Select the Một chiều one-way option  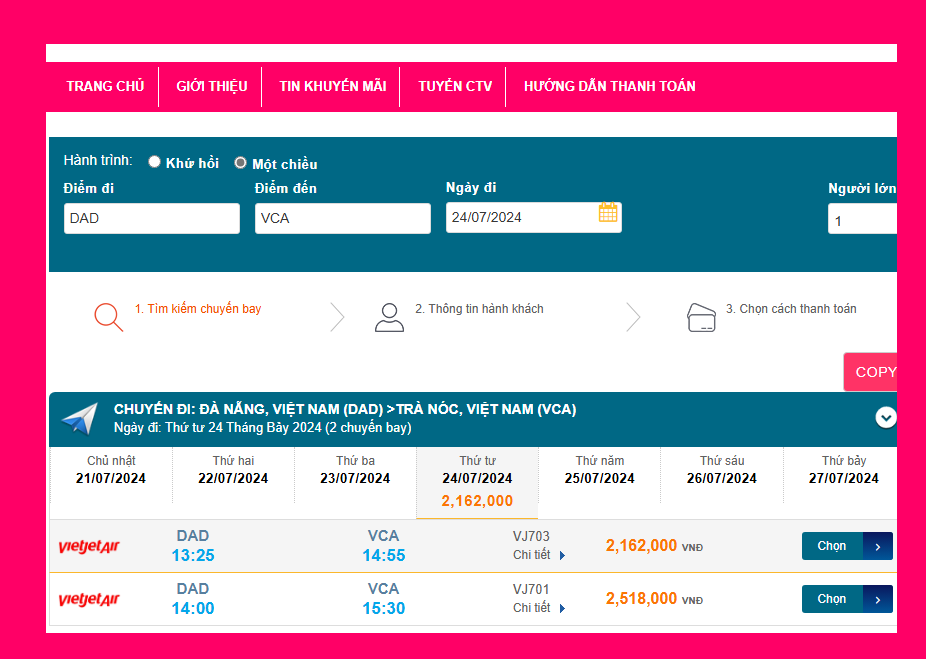(240, 162)
